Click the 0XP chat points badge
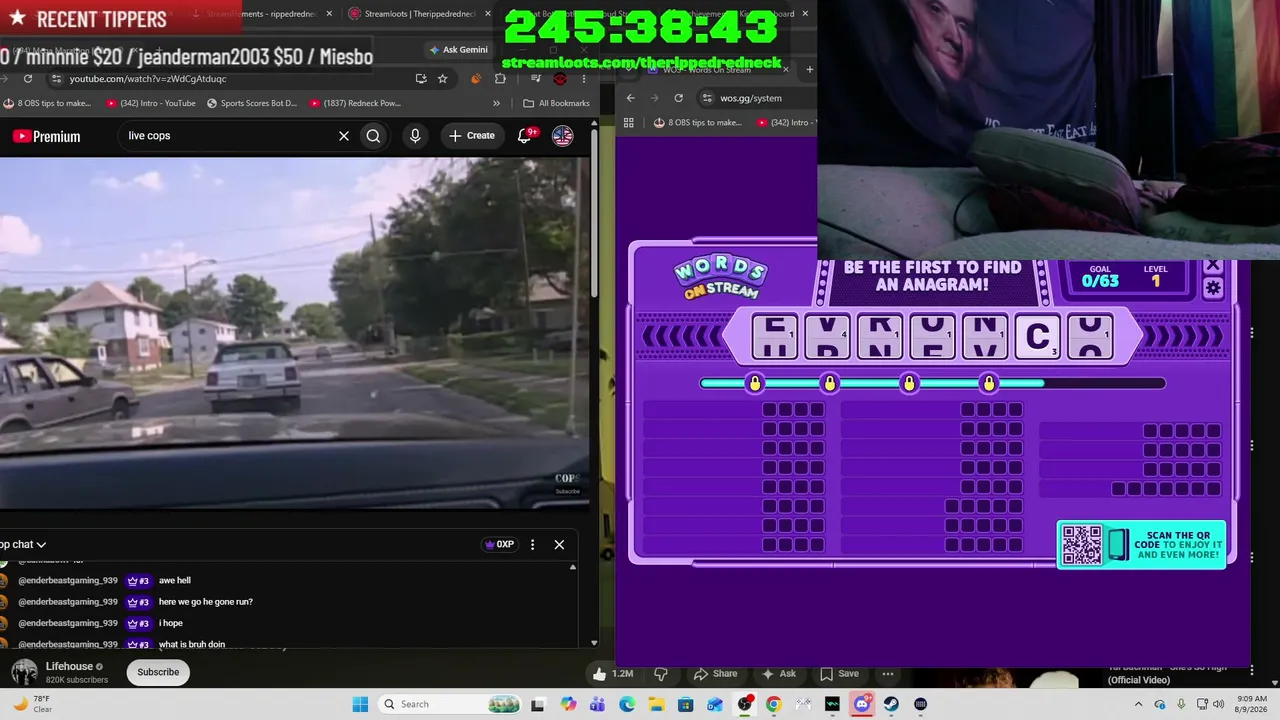The height and width of the screenshot is (720, 1280). 499,545
